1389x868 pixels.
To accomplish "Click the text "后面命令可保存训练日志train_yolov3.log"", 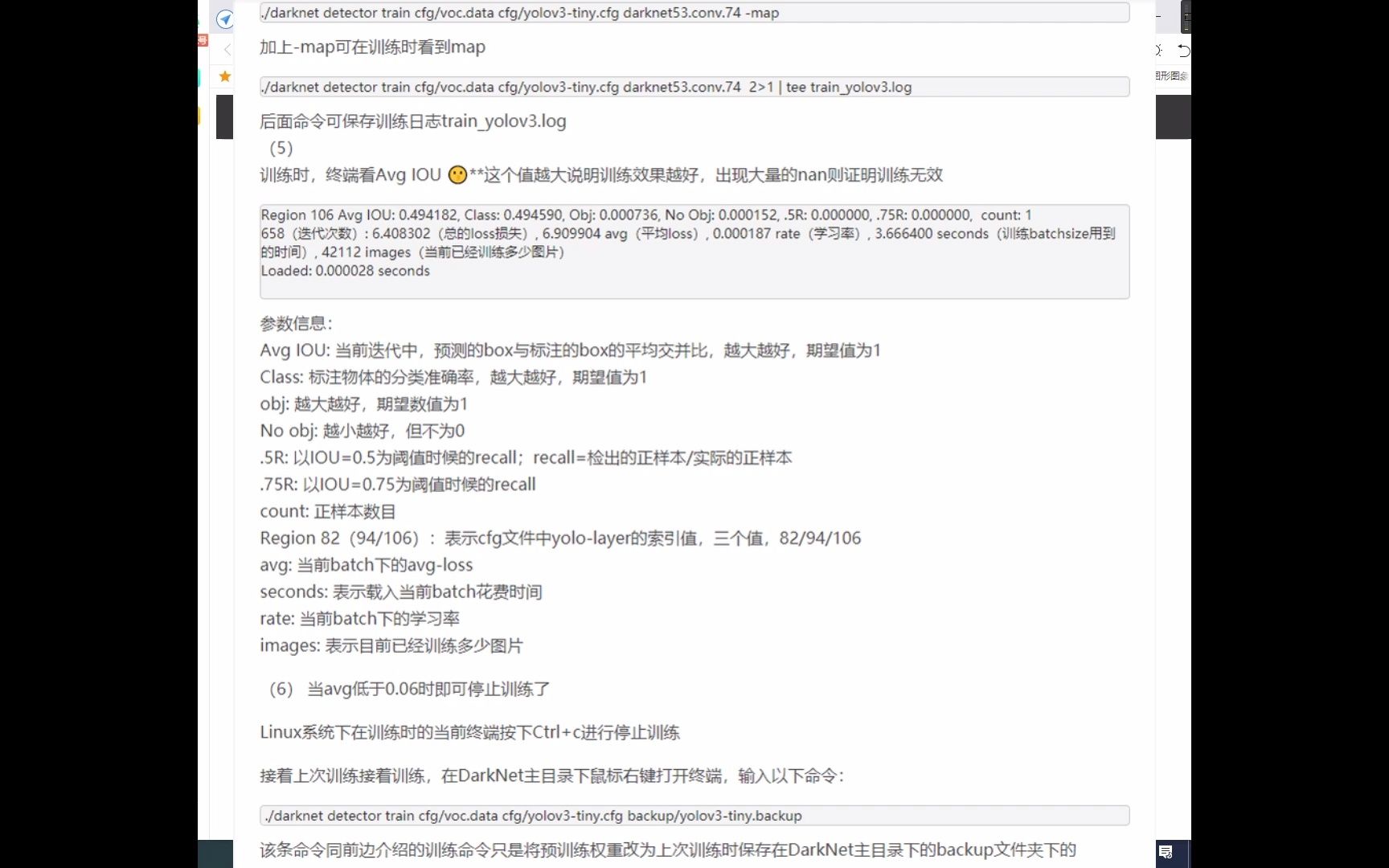I will pyautogui.click(x=412, y=121).
